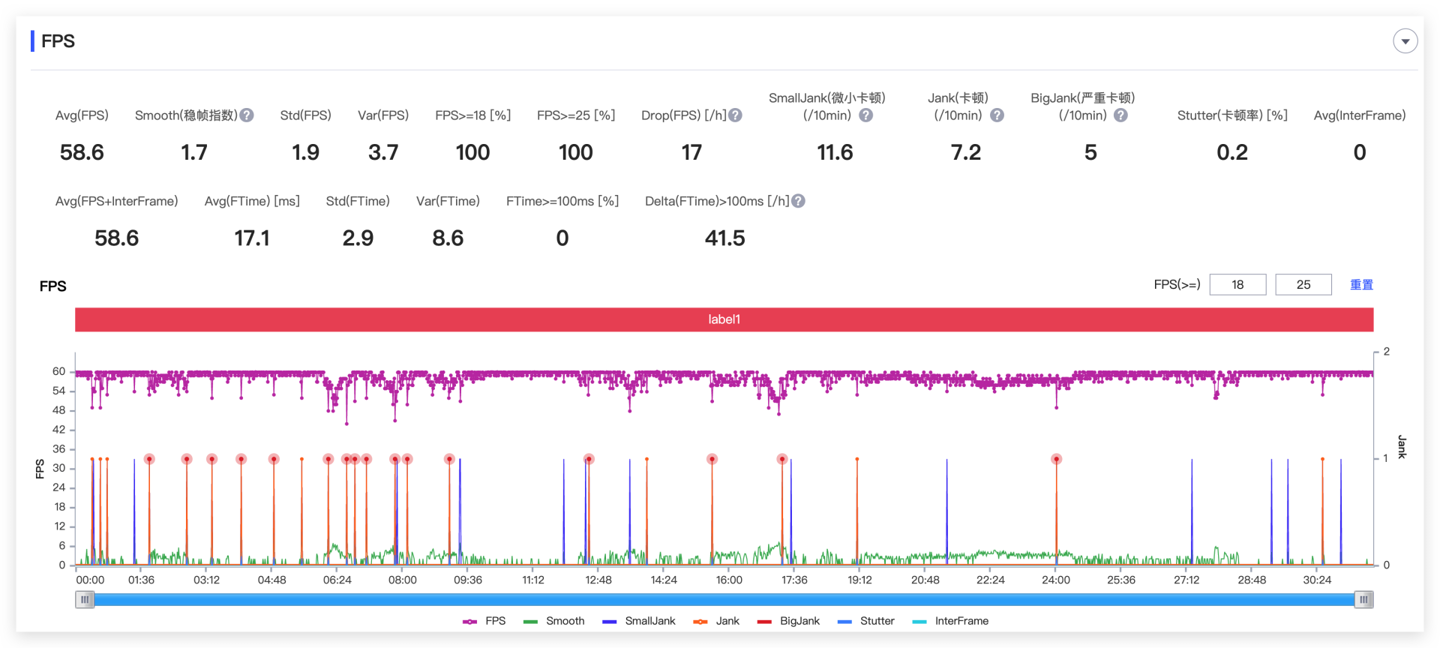Click the Jank value 7.2
This screenshot has height=648, width=1440.
click(x=966, y=152)
